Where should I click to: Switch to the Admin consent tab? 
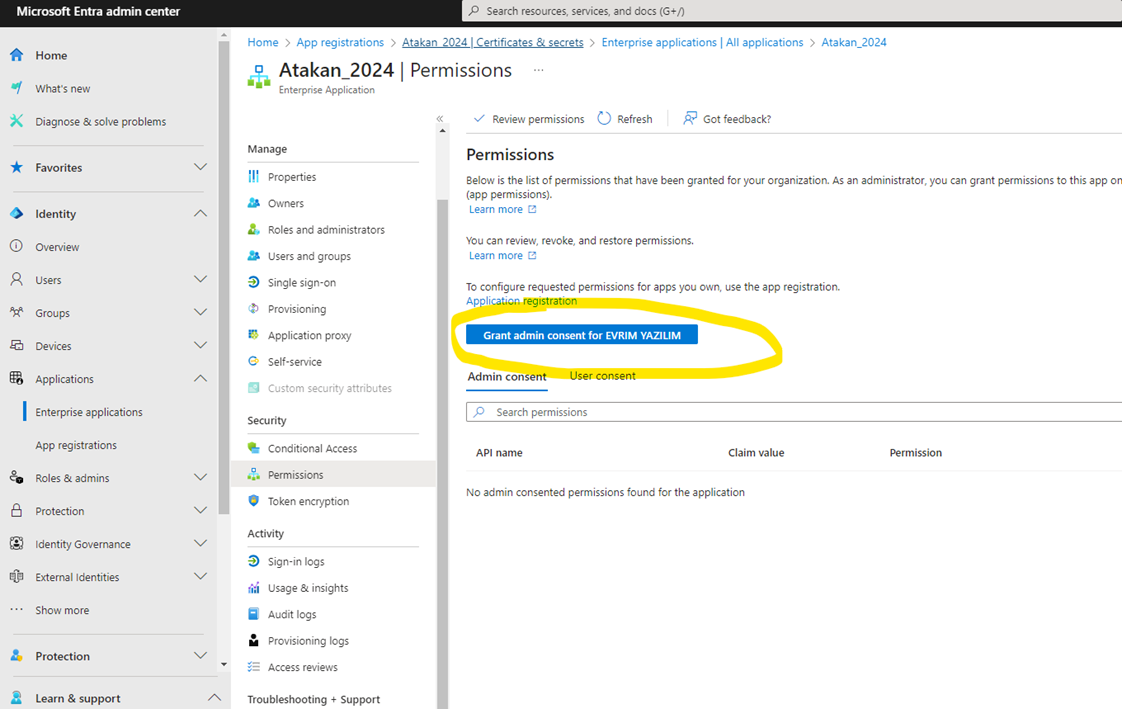(507, 376)
